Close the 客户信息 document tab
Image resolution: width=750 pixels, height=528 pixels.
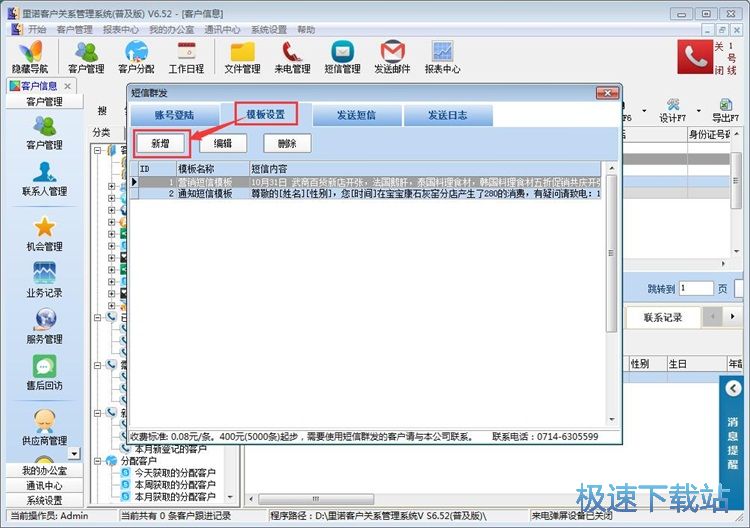pos(67,86)
